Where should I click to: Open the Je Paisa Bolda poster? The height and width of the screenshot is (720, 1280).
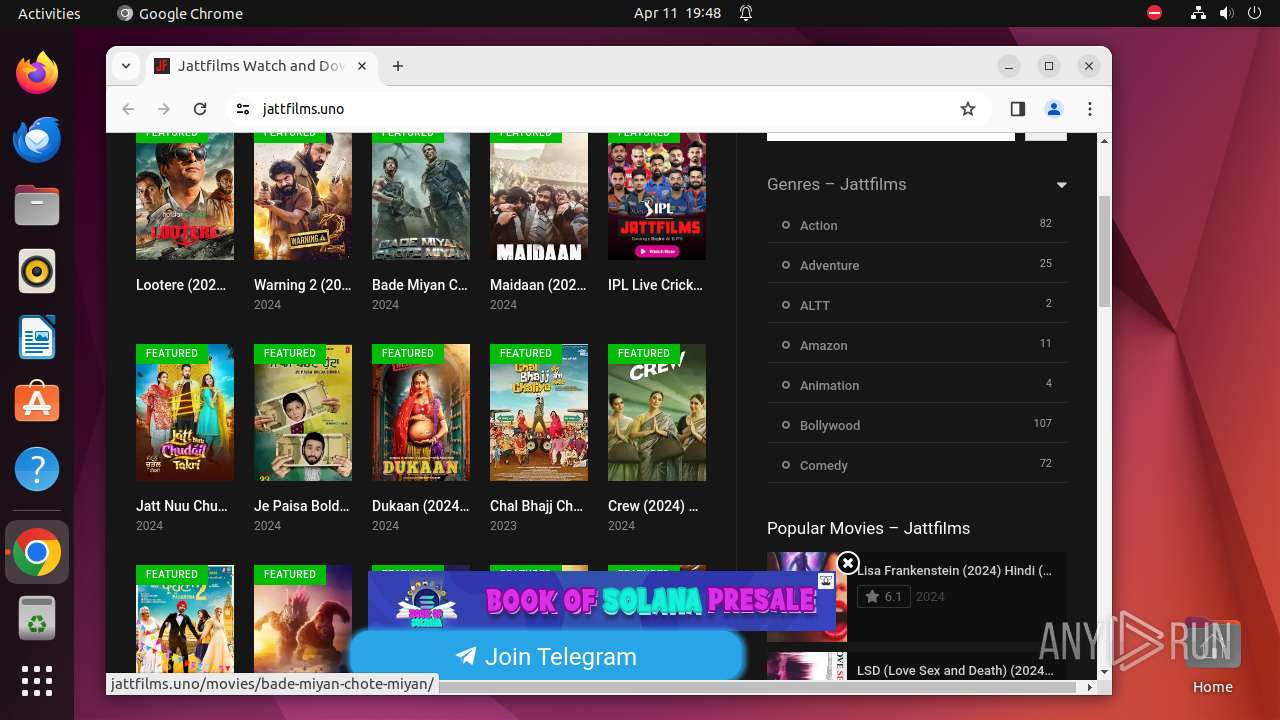pyautogui.click(x=303, y=413)
